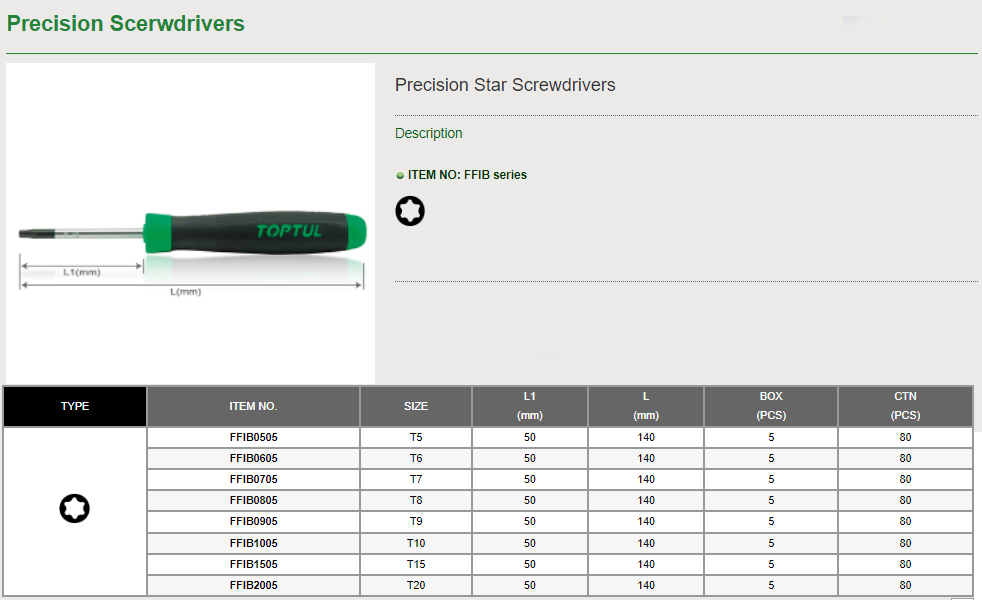
Task: Click CTN value 80 in FFIB0505 row
Action: [x=906, y=437]
